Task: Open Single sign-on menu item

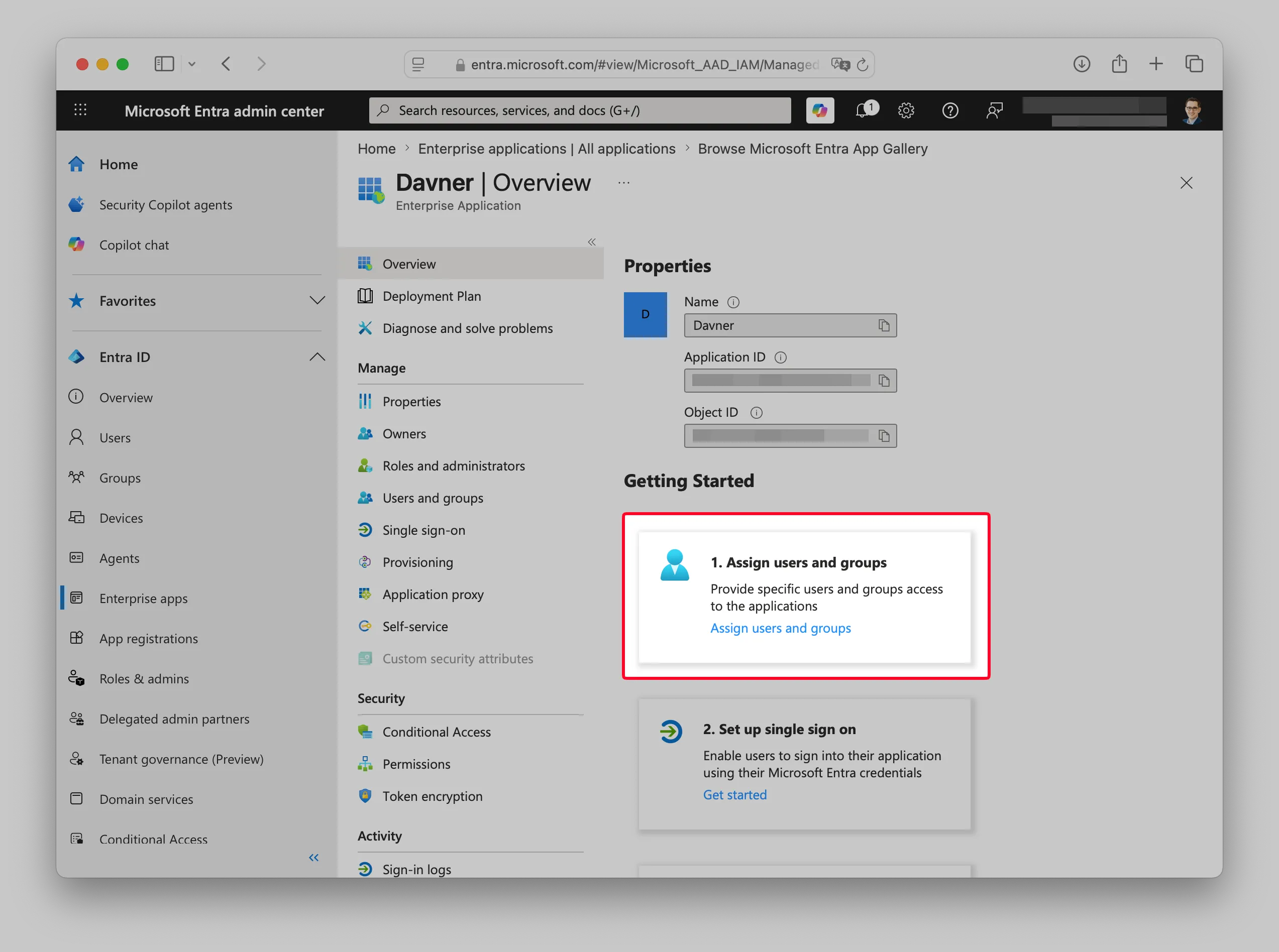Action: coord(423,530)
